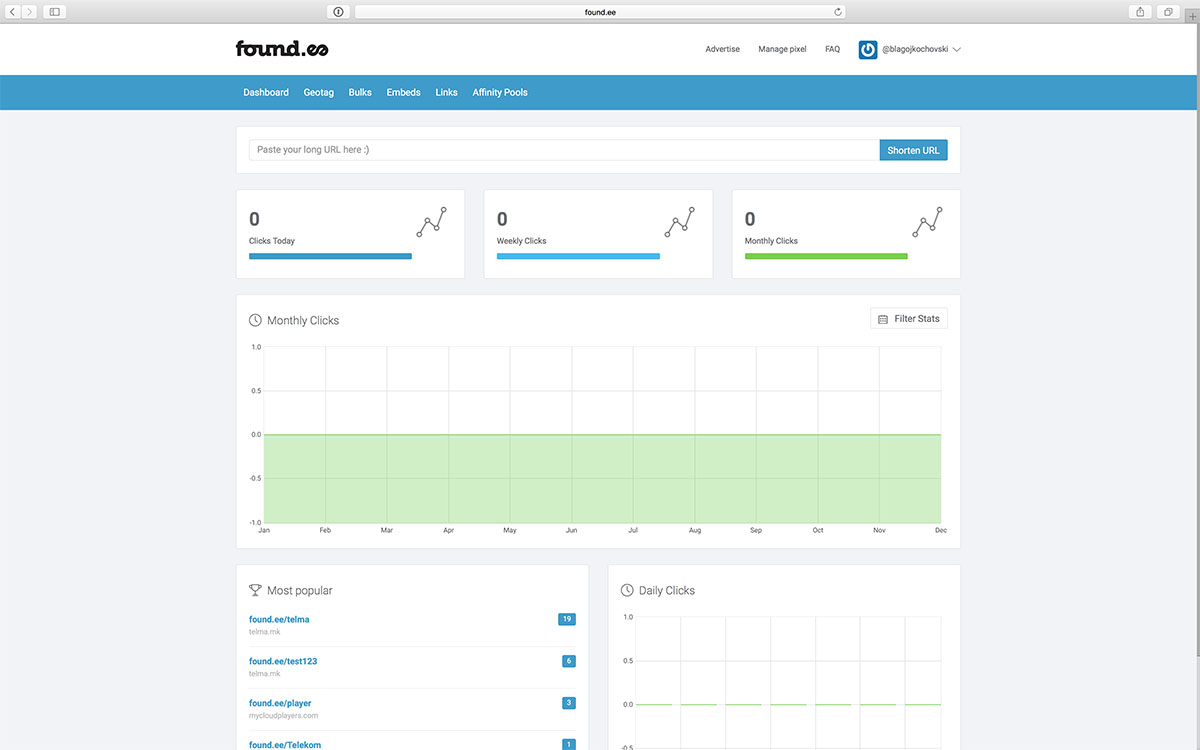Open the Manage pixel link
Image resolution: width=1200 pixels, height=750 pixels.
coord(782,49)
